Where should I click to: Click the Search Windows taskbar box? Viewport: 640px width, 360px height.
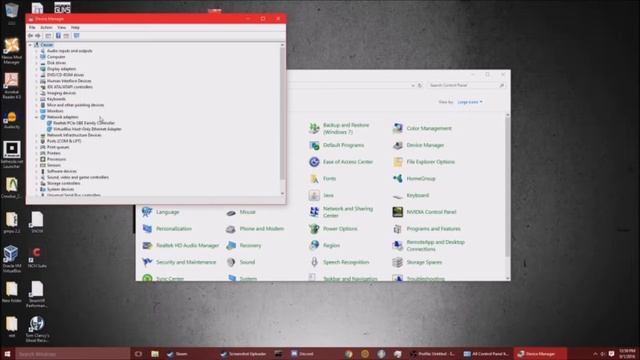pos(73,354)
